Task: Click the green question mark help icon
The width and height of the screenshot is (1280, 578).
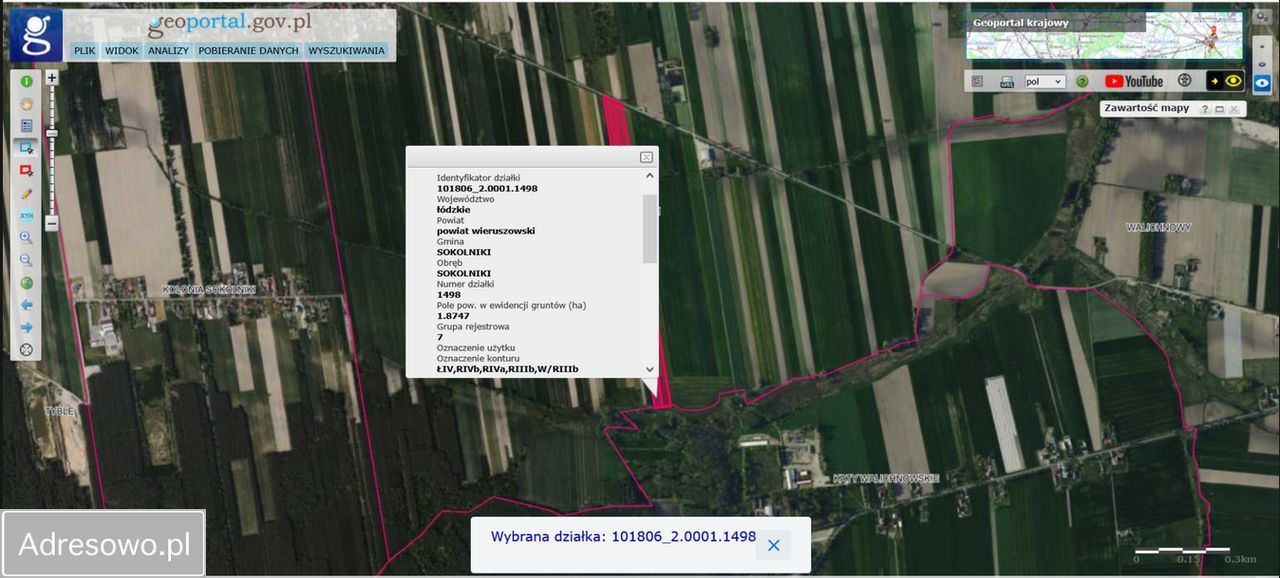Action: click(x=1082, y=81)
